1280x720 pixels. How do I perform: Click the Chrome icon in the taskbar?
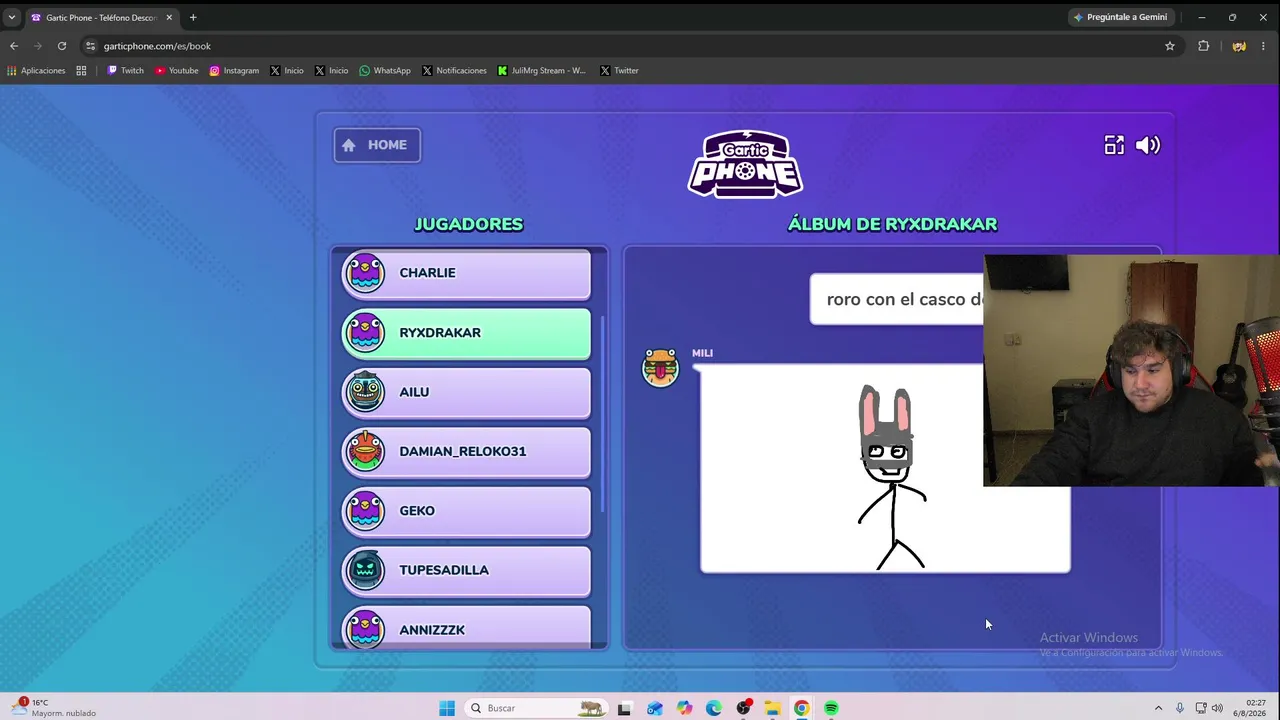pyautogui.click(x=802, y=708)
